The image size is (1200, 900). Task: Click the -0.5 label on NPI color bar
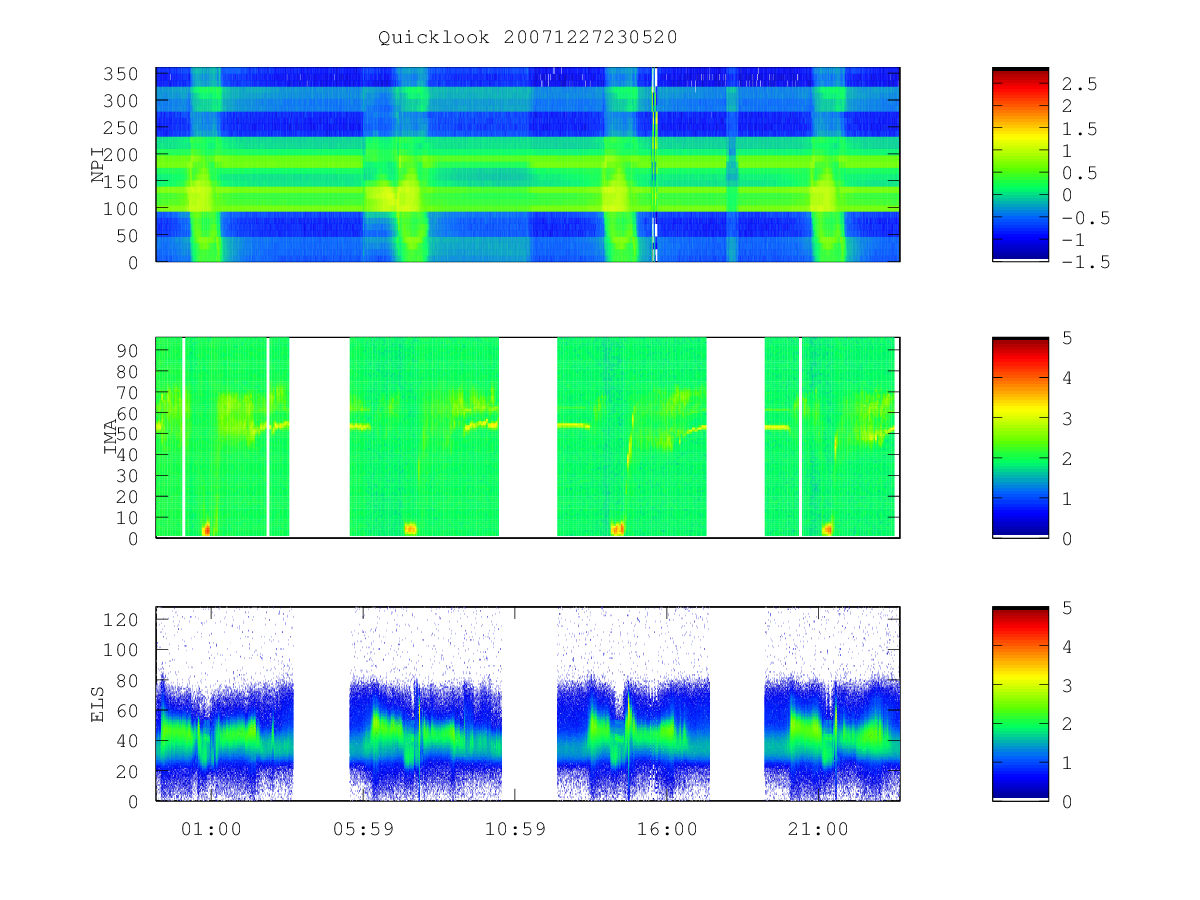click(x=1086, y=218)
